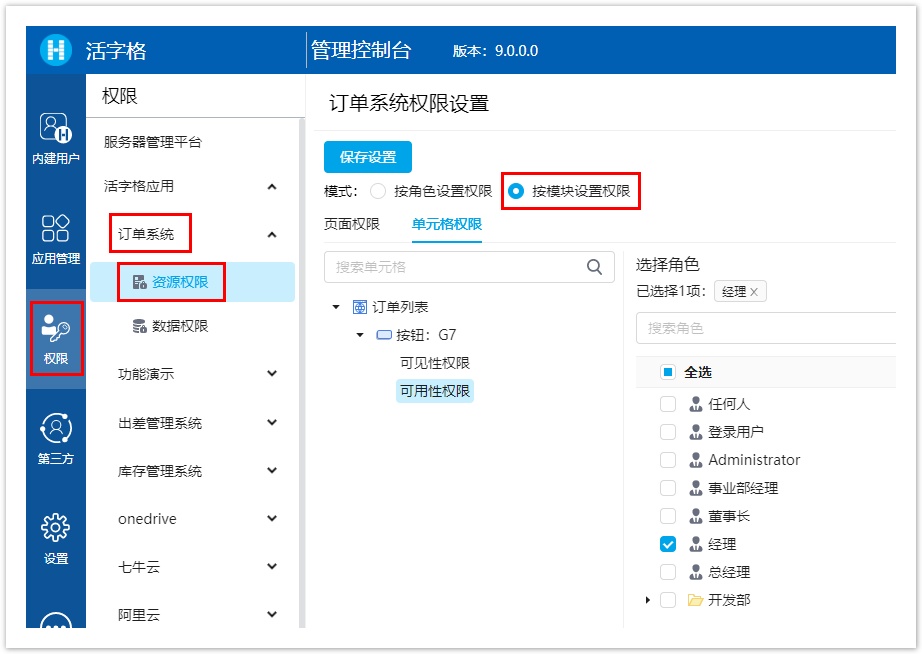Click the 搜索角色 input field

[765, 328]
